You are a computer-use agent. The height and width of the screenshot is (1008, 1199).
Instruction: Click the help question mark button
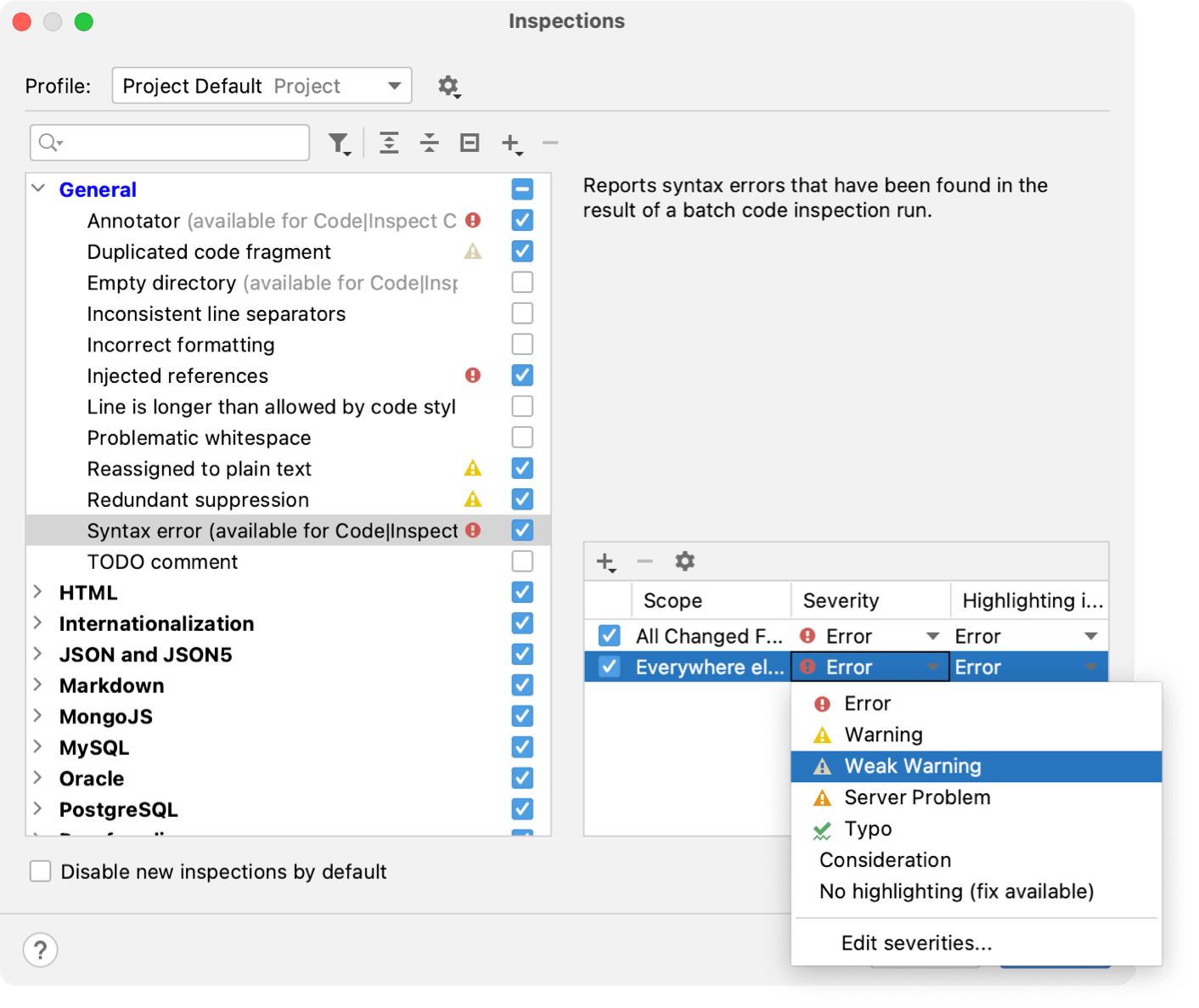pyautogui.click(x=41, y=949)
